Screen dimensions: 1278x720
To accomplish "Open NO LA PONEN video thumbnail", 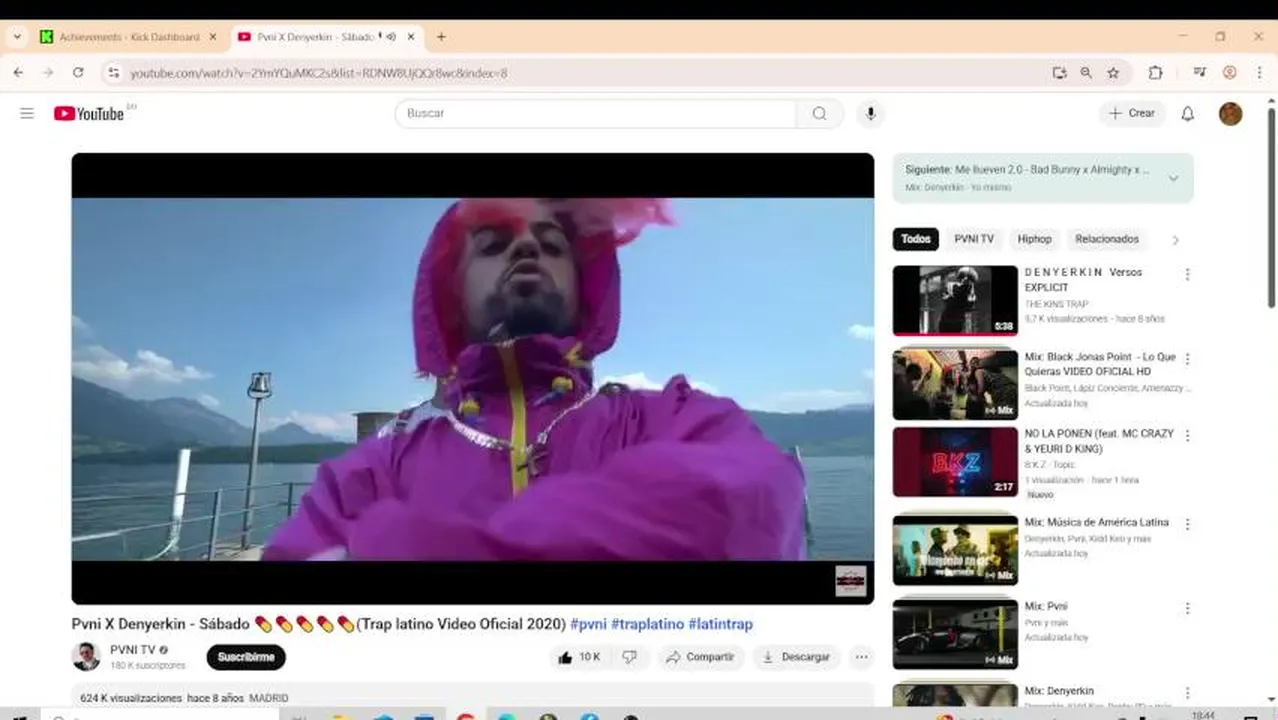I will 955,462.
